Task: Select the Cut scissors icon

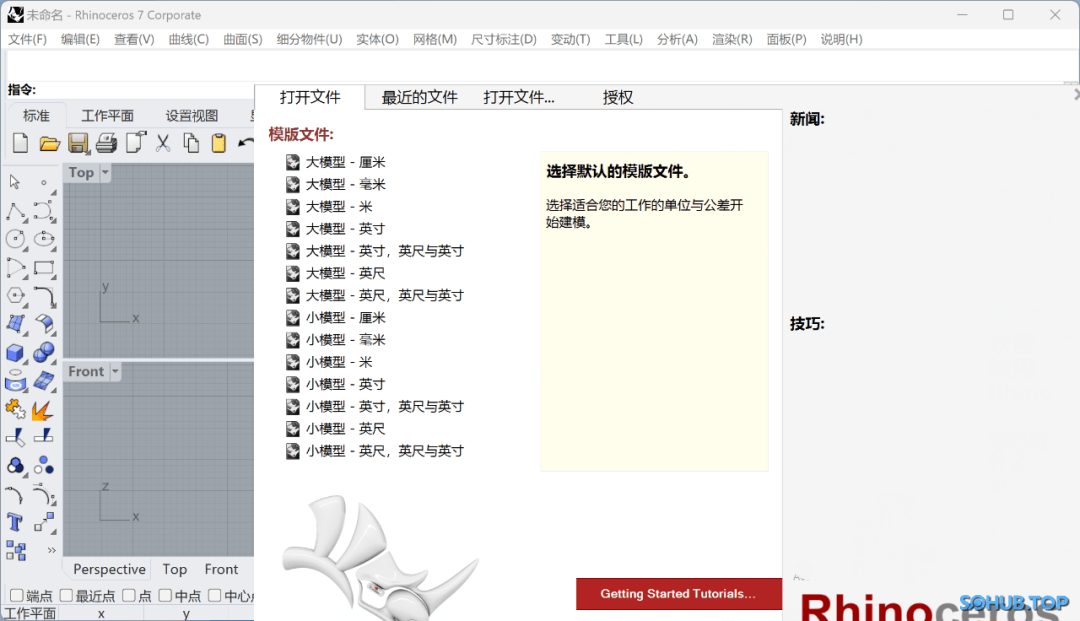Action: pos(162,143)
